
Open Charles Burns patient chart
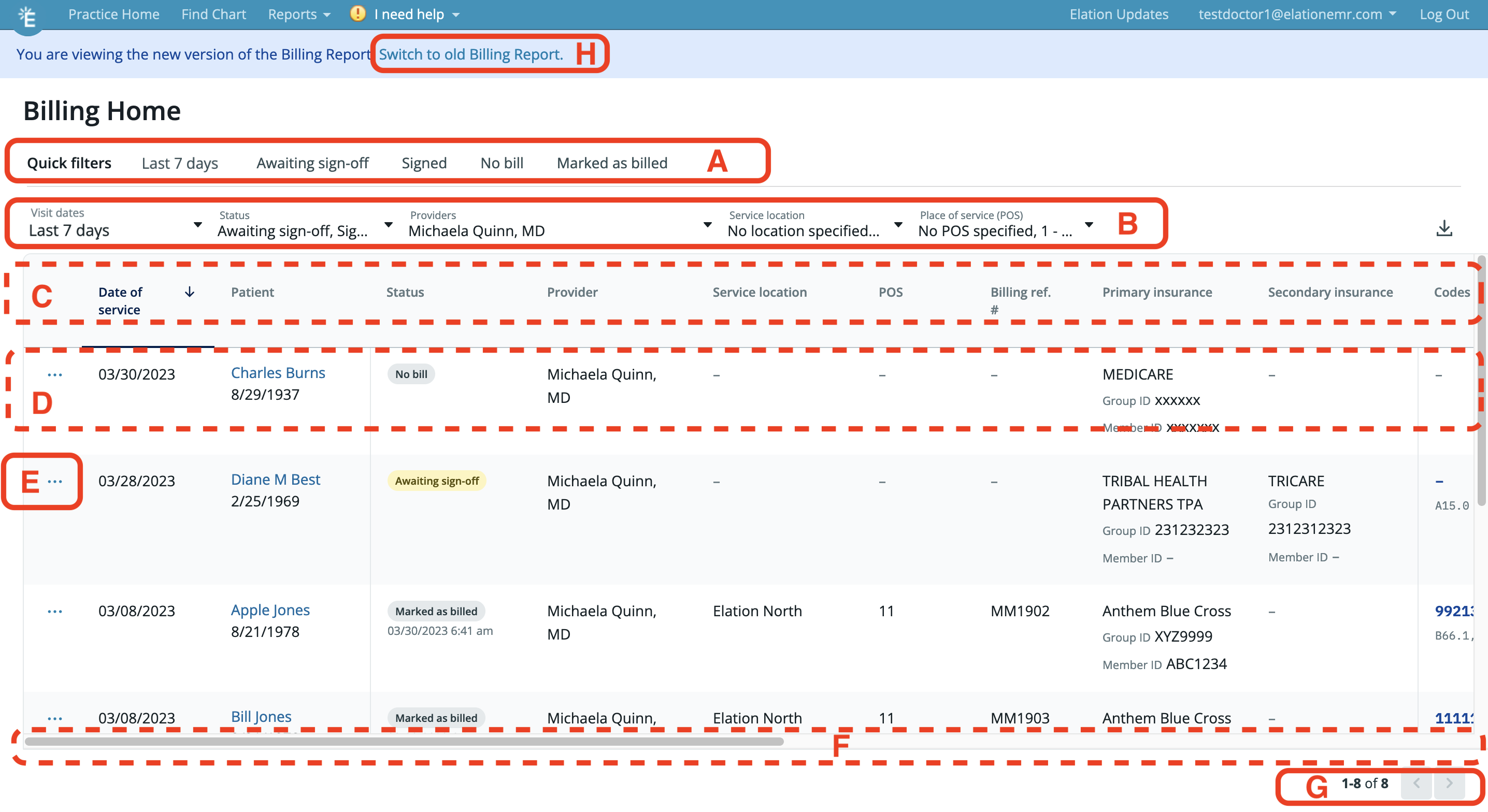[278, 372]
